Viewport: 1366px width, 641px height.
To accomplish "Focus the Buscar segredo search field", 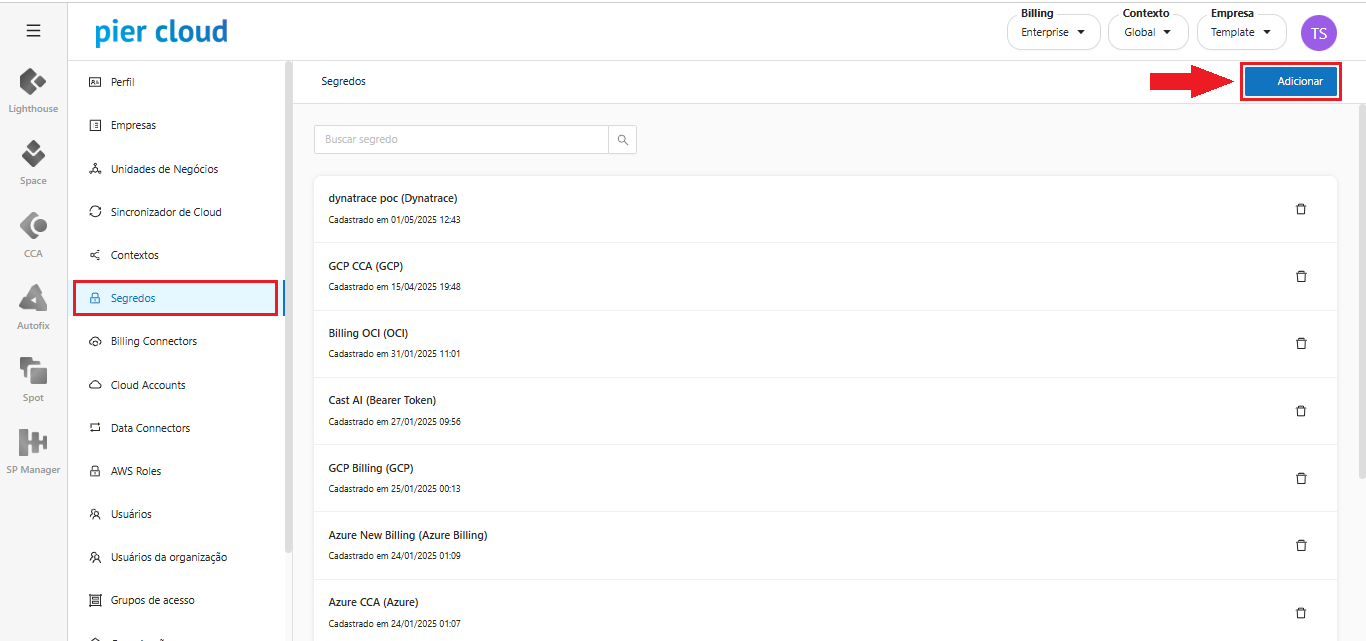I will [461, 140].
